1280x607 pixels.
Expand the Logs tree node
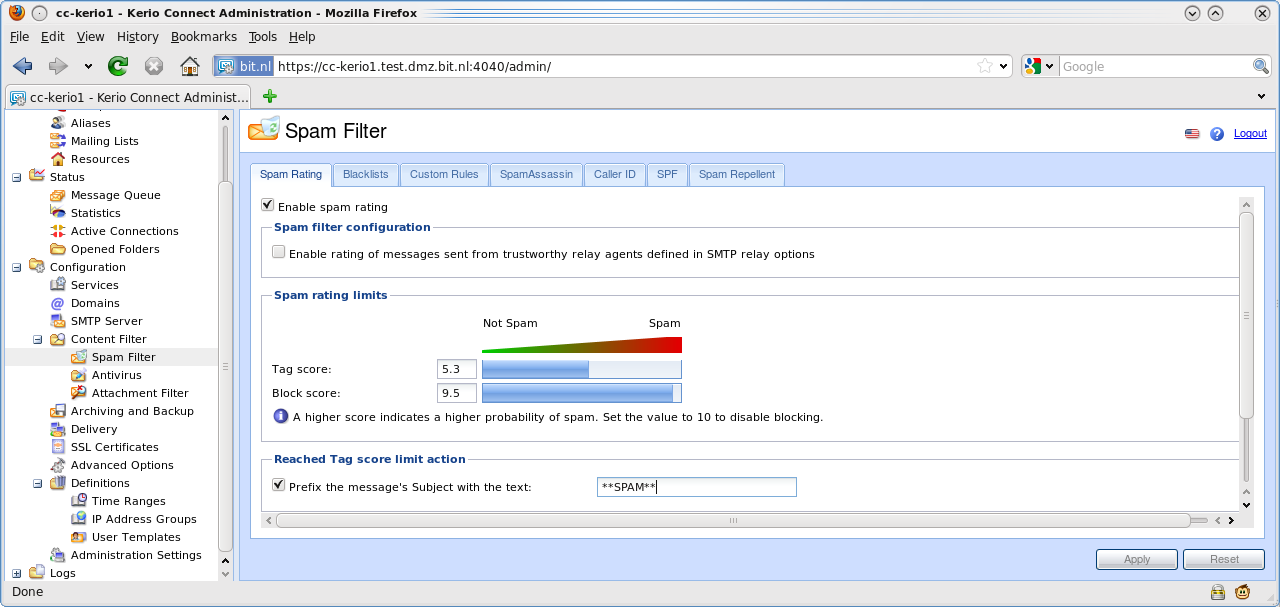tap(16, 573)
